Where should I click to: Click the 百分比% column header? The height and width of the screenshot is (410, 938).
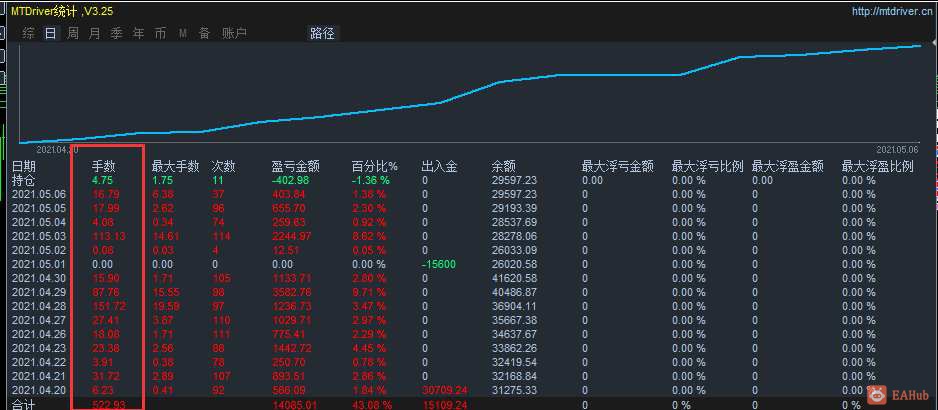(374, 167)
